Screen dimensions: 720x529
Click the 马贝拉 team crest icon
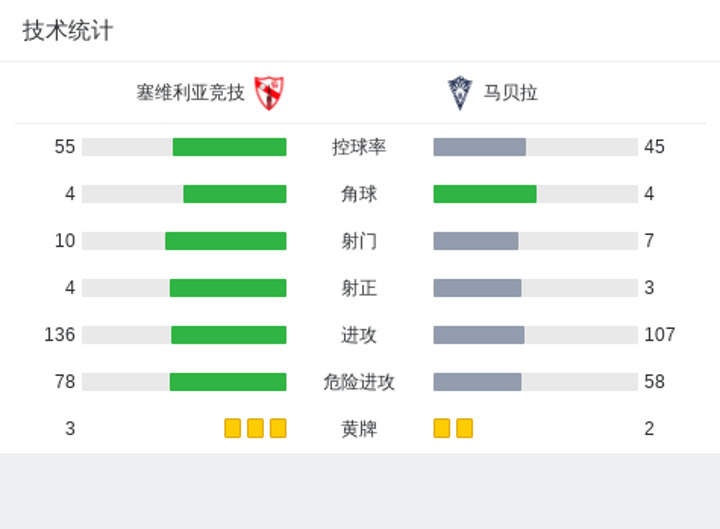(460, 93)
